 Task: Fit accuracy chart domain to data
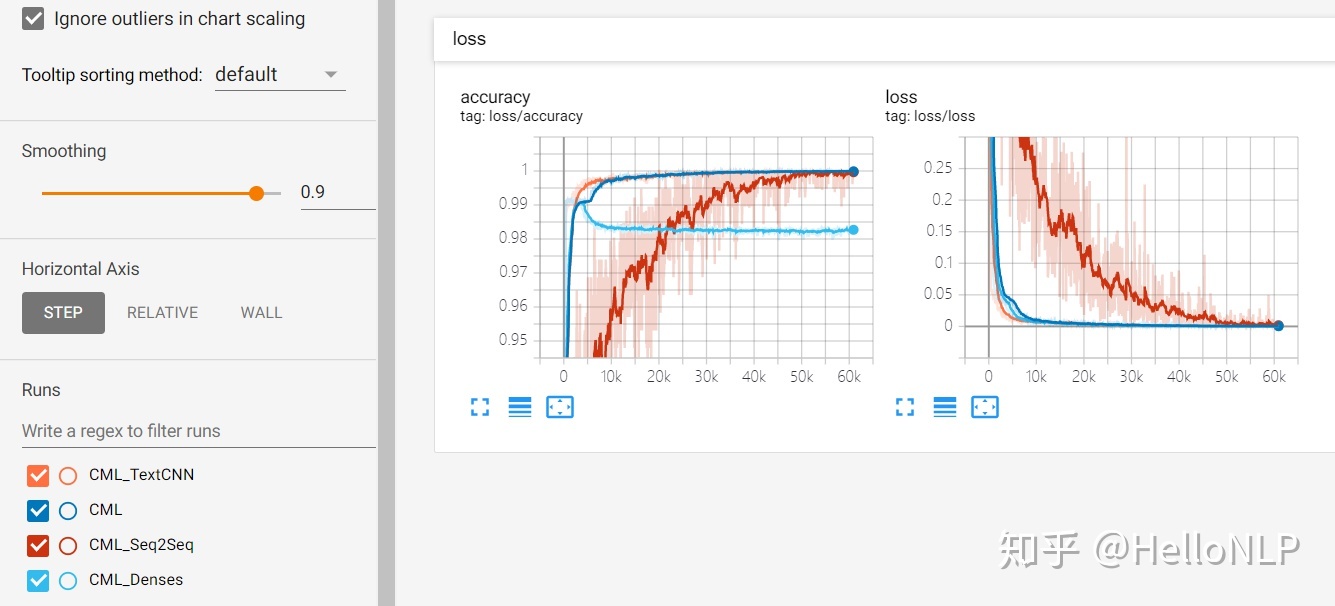(x=560, y=407)
